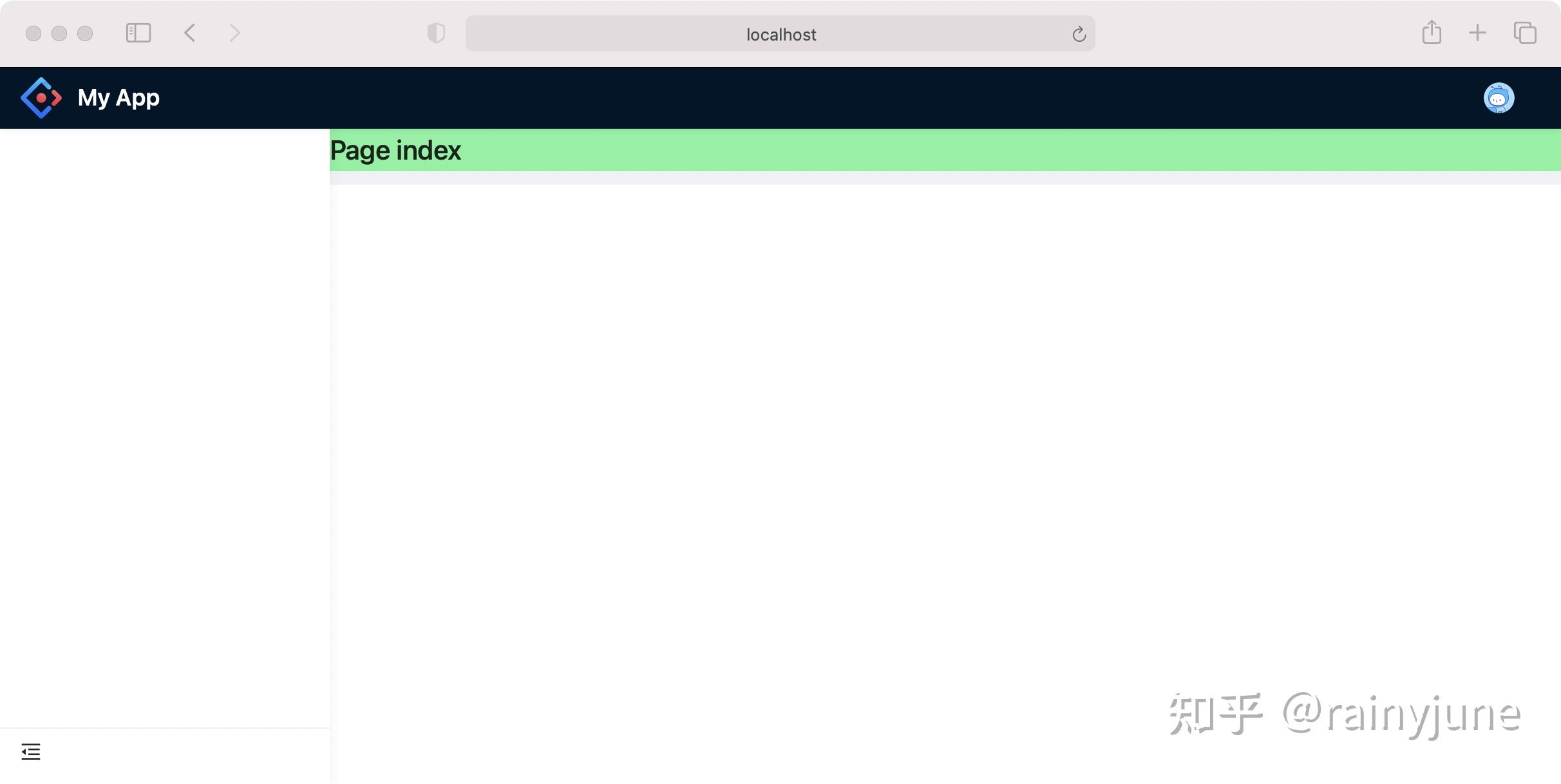Open a new browser tab

point(1477,33)
